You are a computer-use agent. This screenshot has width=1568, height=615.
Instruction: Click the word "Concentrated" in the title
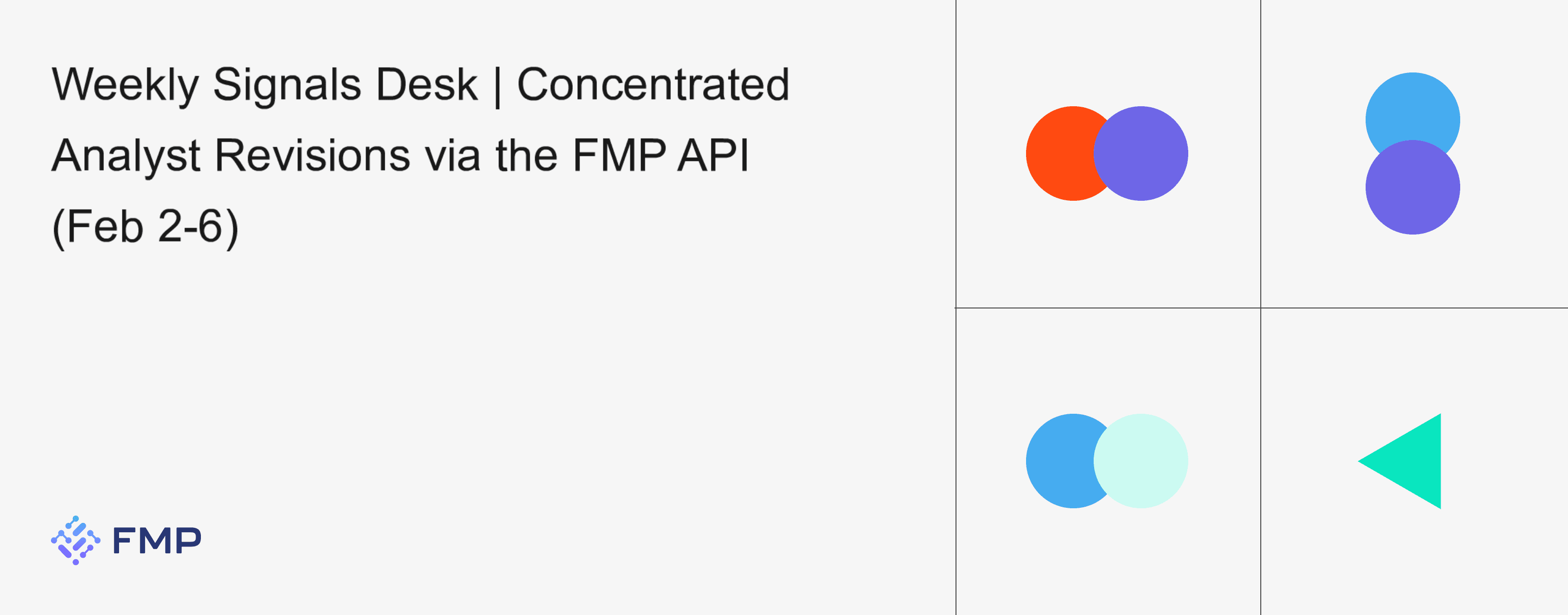653,85
